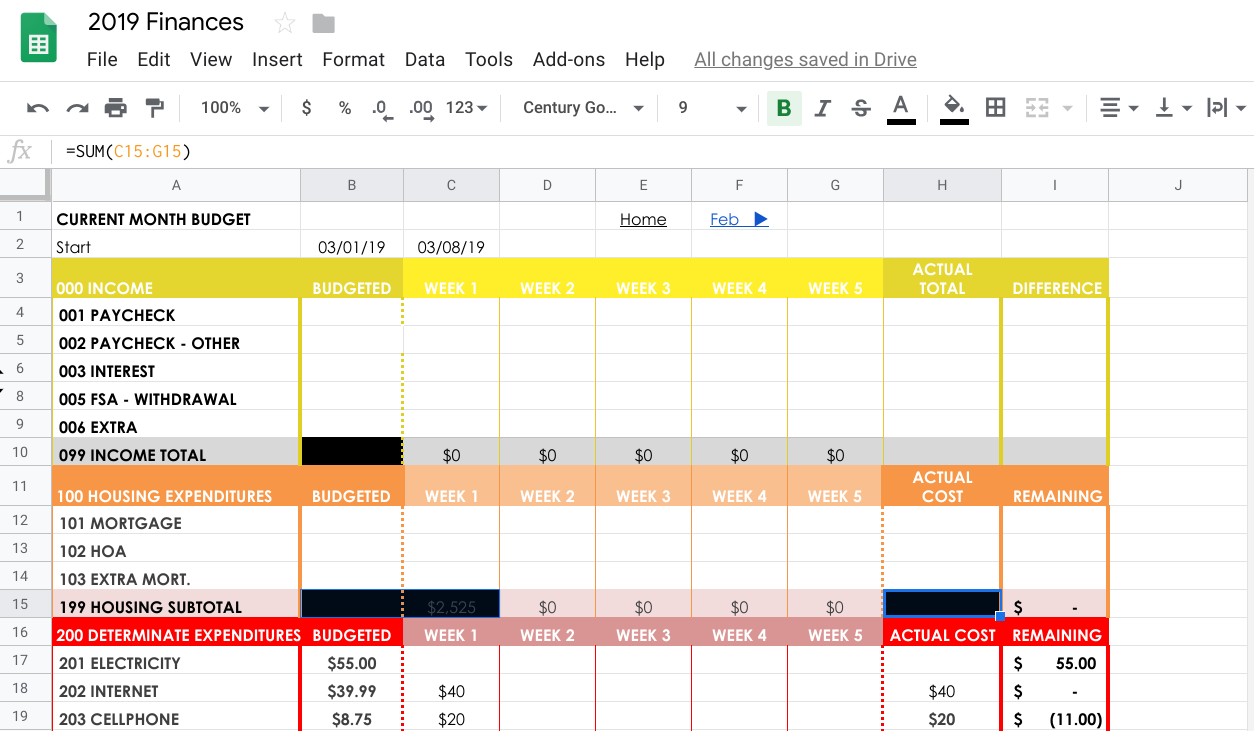Star the 2019 Finances document

coord(285,23)
